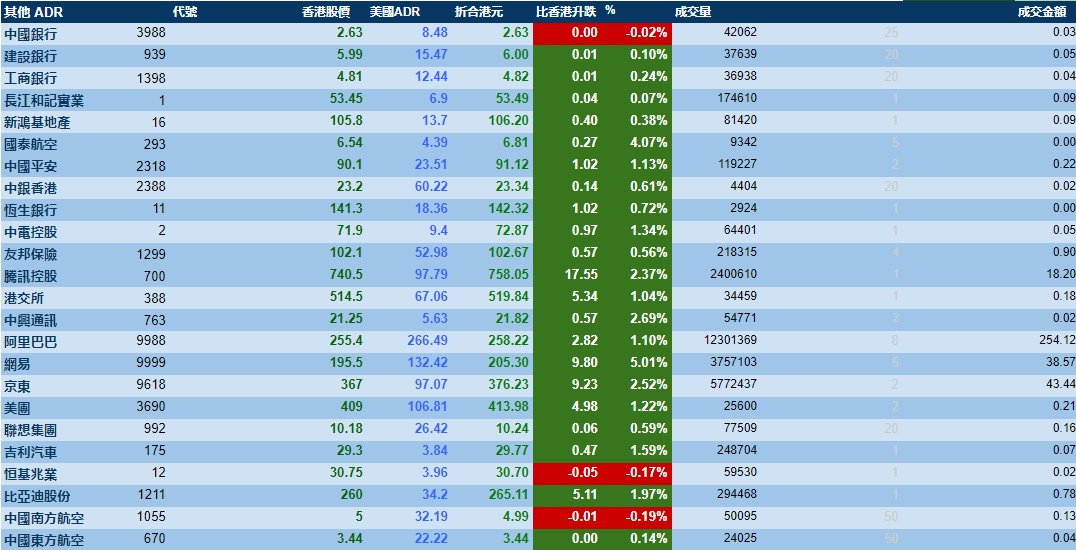Click Tencent change value 17.55
Viewport: 1076px width, 550px height.
[581, 274]
